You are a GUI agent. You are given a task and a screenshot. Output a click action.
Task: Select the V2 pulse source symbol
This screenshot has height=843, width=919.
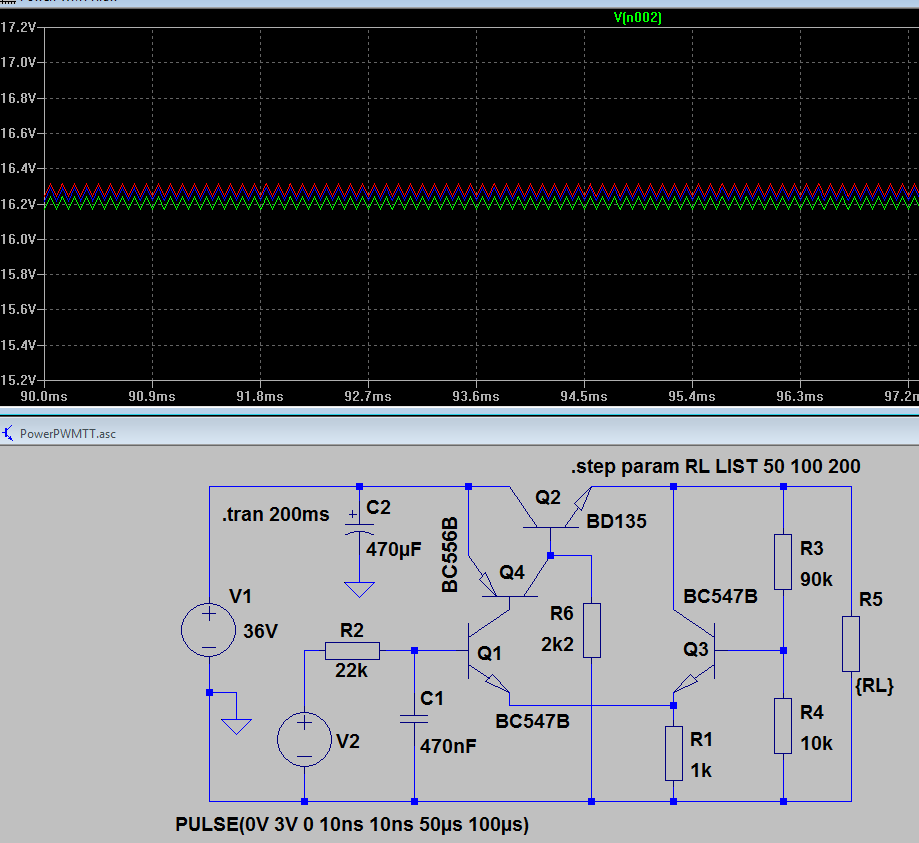tap(304, 739)
